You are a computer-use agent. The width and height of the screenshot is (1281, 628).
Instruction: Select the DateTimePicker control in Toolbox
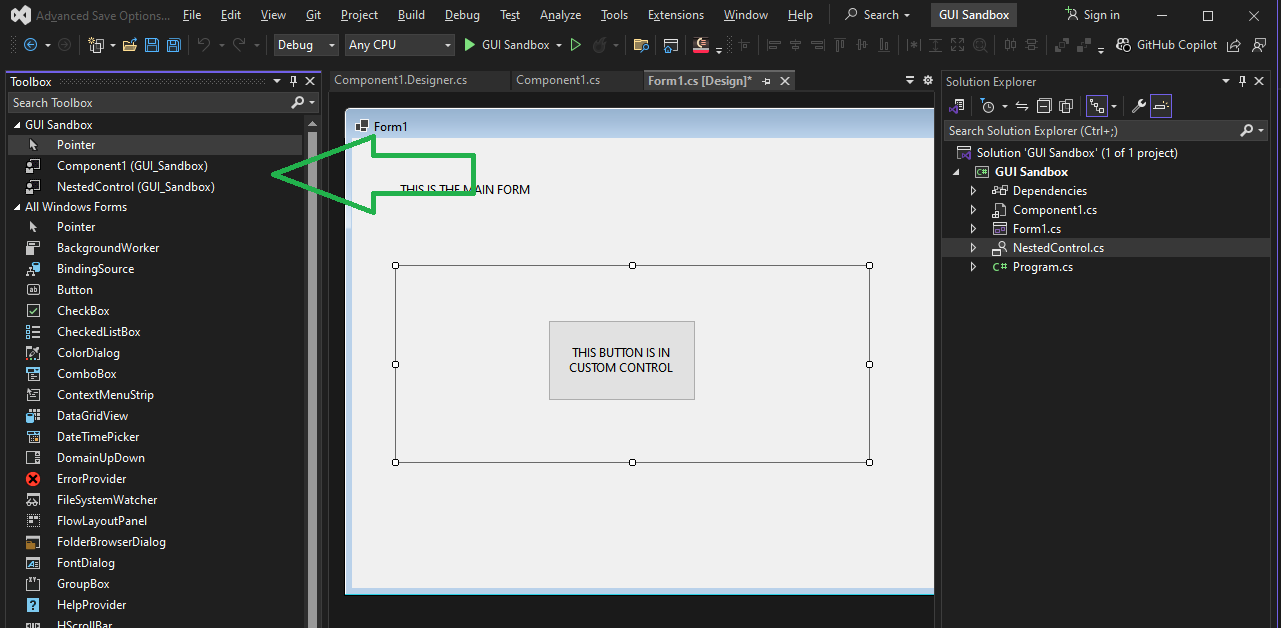tap(98, 437)
